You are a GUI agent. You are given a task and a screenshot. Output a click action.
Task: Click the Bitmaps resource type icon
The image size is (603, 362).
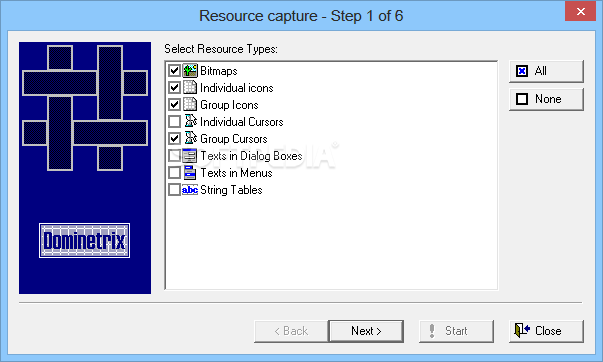coord(190,70)
